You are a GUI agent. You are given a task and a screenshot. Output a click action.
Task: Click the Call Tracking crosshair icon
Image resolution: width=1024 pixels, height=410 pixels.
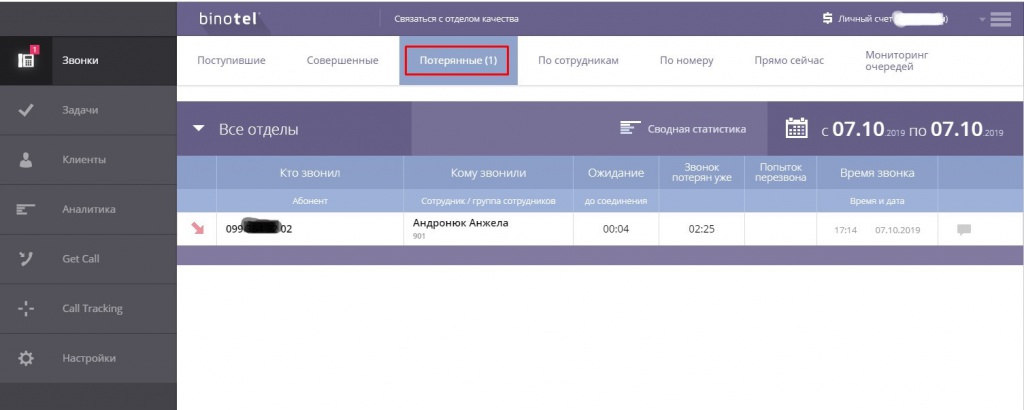point(26,309)
